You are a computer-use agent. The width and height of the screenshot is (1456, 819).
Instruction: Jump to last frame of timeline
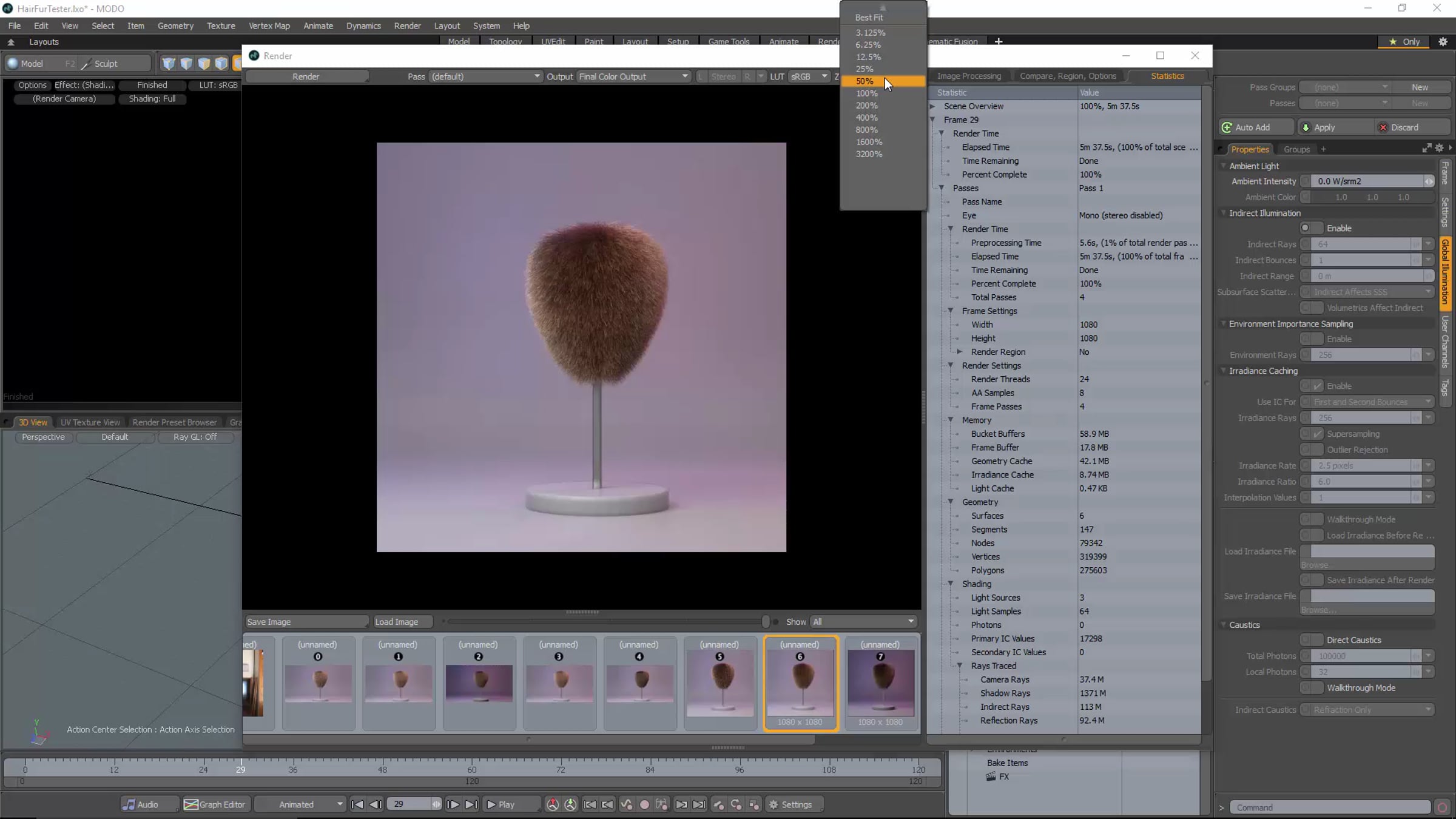coord(471,804)
